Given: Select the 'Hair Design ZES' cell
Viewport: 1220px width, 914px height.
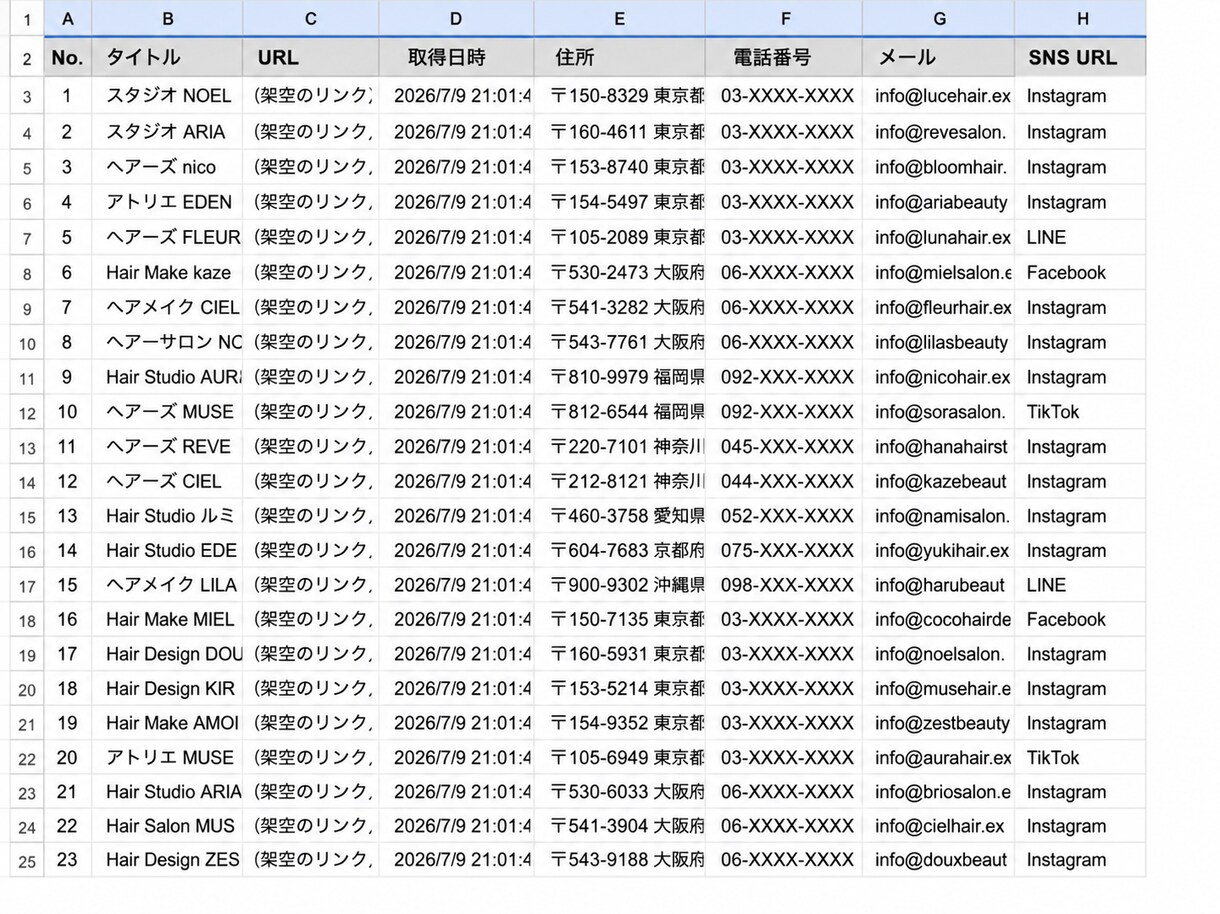Looking at the screenshot, I should pos(167,860).
